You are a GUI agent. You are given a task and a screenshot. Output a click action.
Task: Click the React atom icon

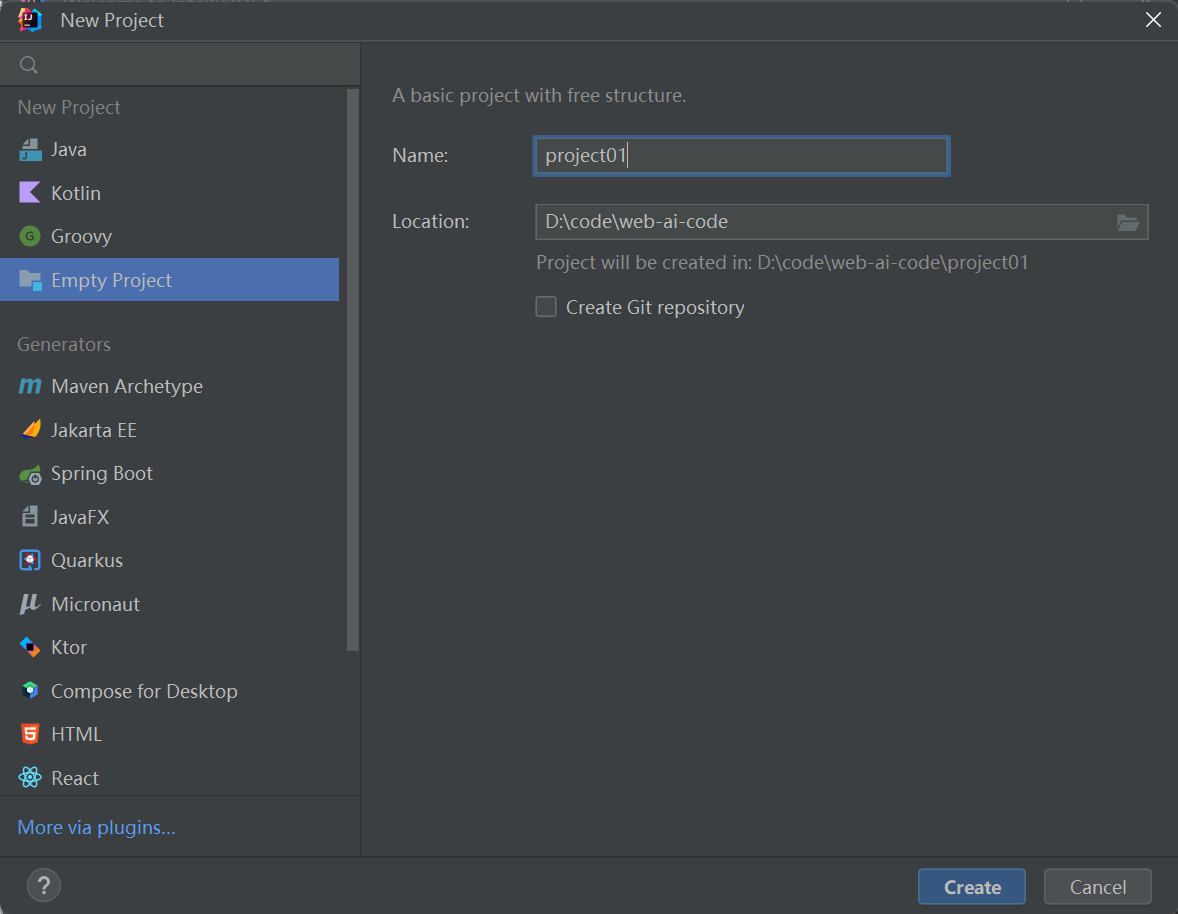pyautogui.click(x=30, y=777)
